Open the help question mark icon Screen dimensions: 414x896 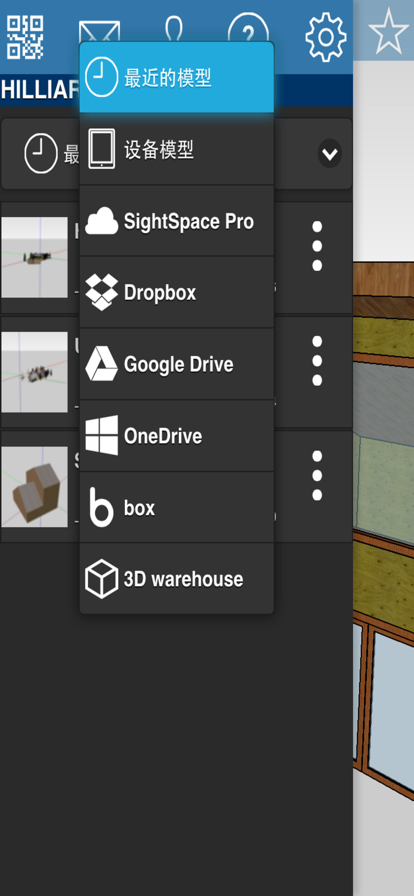point(248,27)
